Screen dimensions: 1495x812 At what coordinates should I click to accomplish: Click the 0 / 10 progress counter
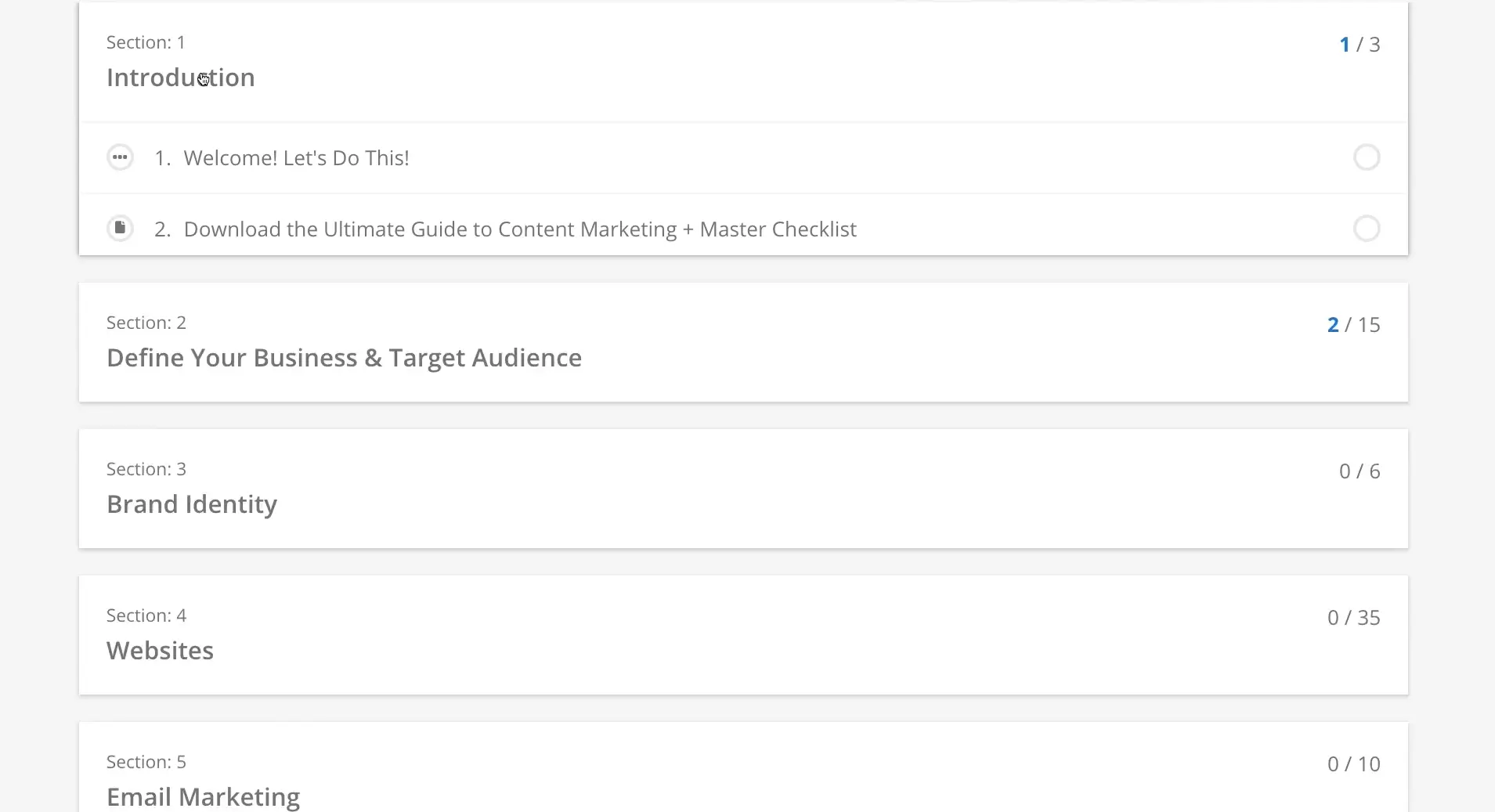(x=1353, y=764)
